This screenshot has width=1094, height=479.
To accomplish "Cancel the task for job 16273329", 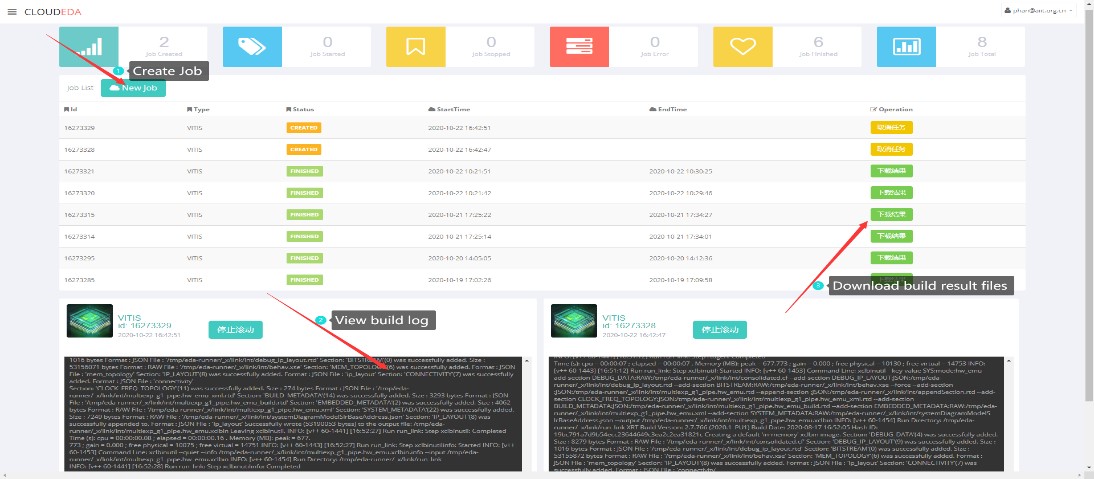I will click(x=891, y=128).
